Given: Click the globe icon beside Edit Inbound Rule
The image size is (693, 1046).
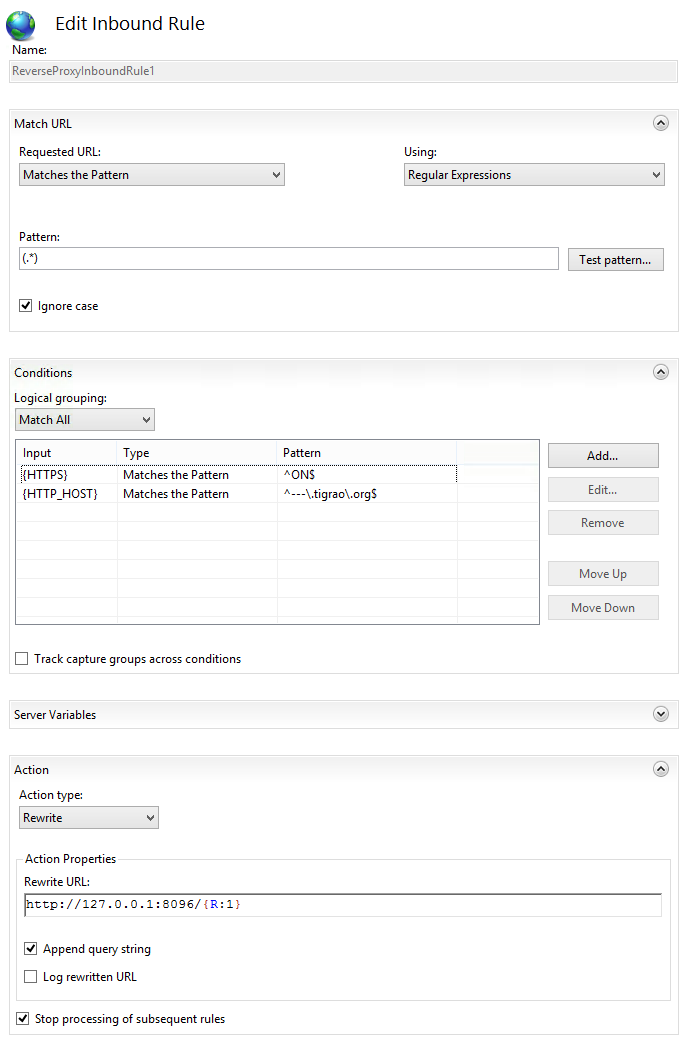Looking at the screenshot, I should click(x=21, y=25).
